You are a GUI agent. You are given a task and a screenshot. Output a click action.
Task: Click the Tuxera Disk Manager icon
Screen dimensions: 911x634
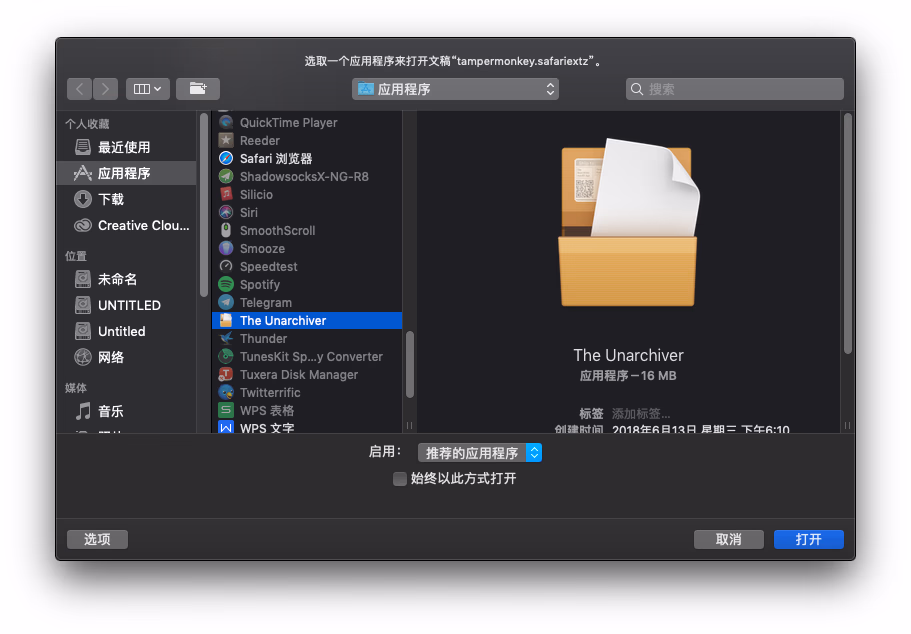click(226, 375)
